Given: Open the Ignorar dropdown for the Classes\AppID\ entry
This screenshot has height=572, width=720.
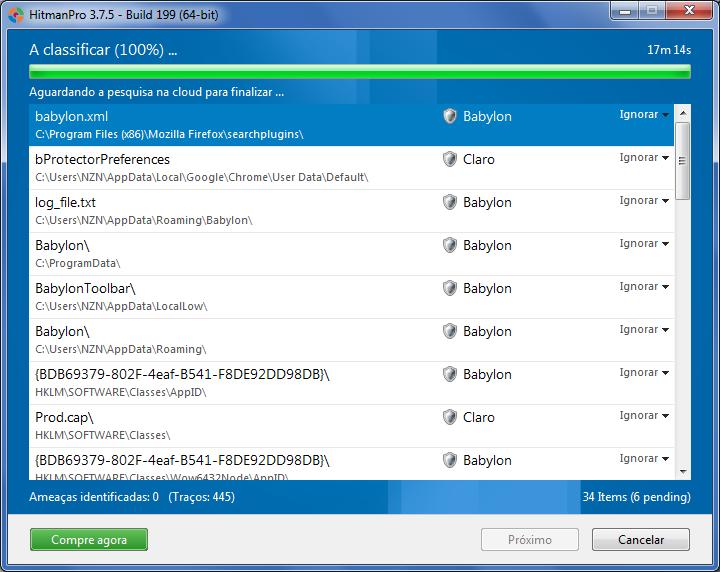Looking at the screenshot, I should pyautogui.click(x=644, y=373).
